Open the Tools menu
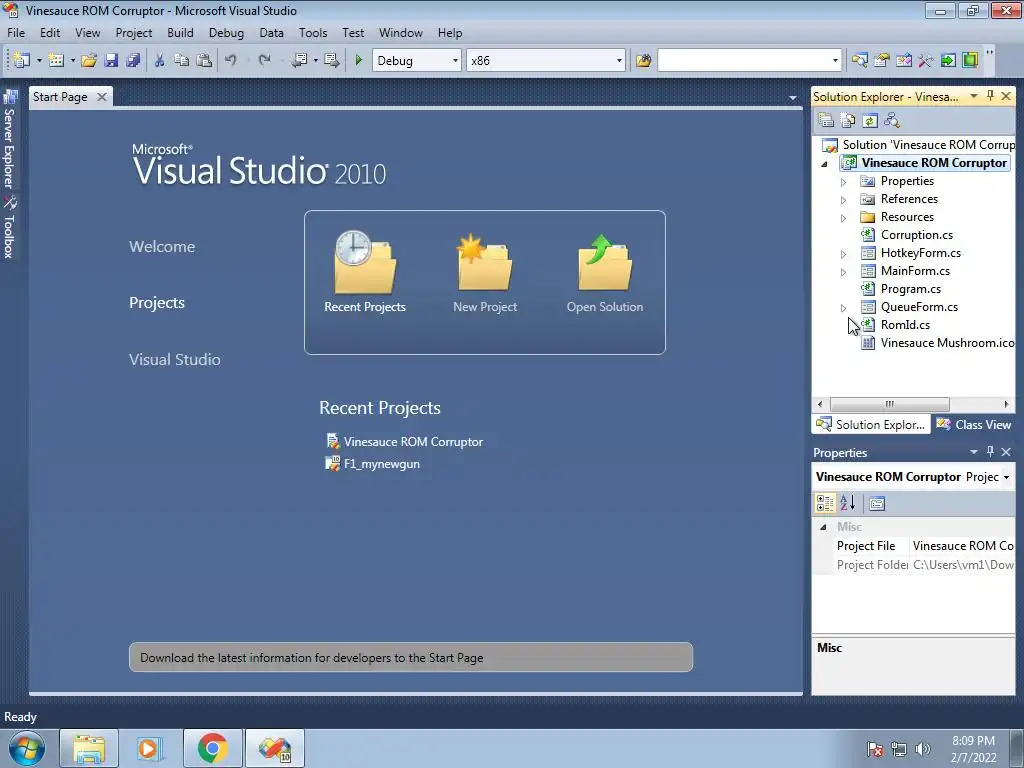 [x=313, y=33]
